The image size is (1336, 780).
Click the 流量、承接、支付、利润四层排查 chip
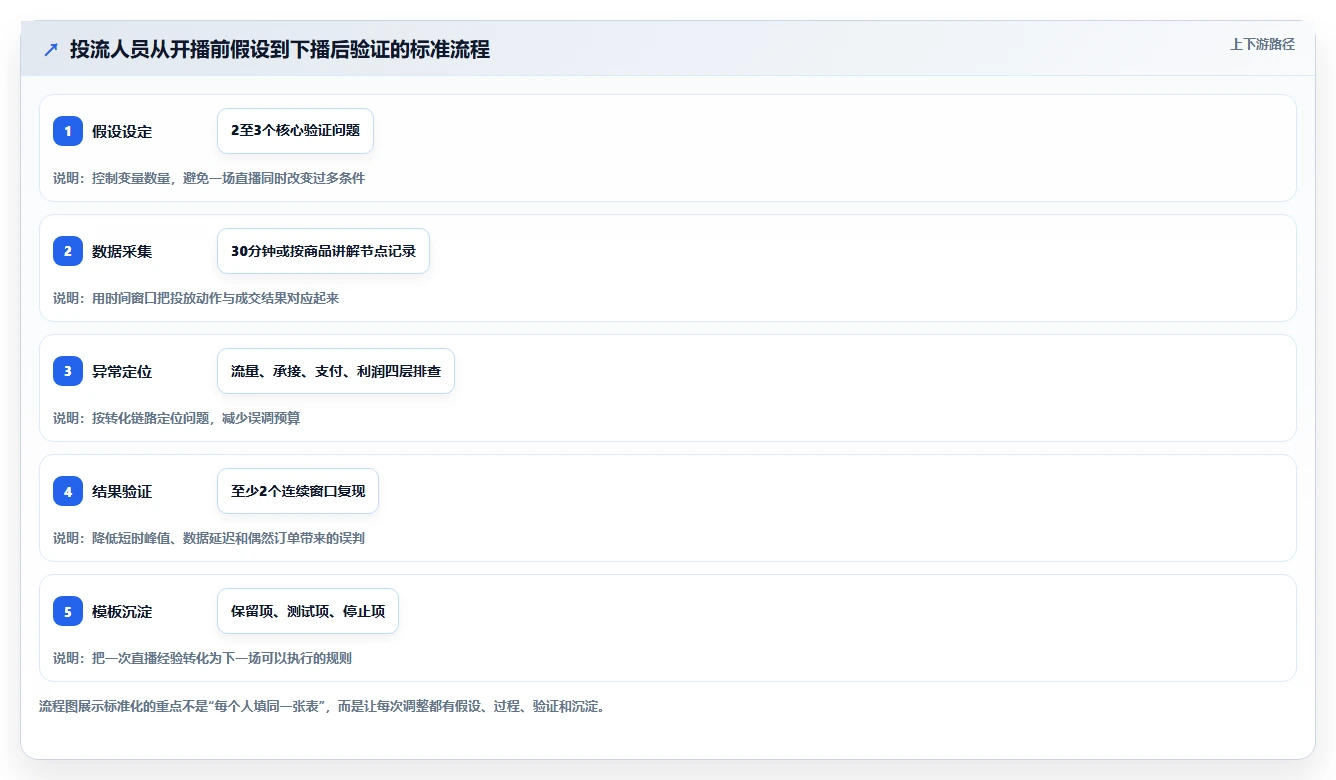click(x=336, y=371)
